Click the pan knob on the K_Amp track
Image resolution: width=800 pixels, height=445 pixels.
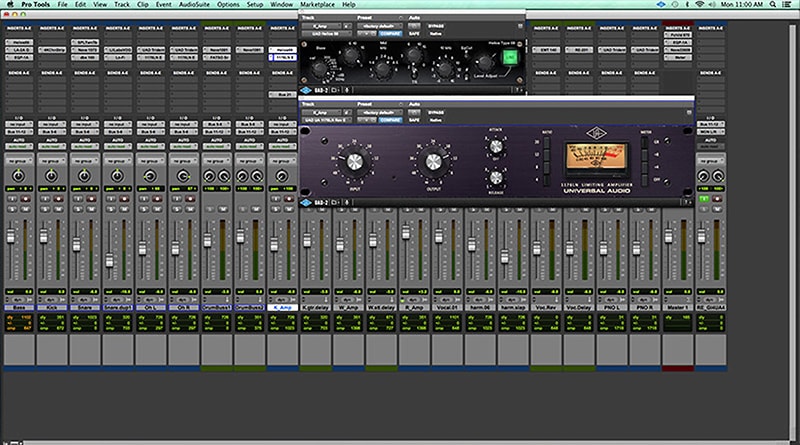pos(282,176)
